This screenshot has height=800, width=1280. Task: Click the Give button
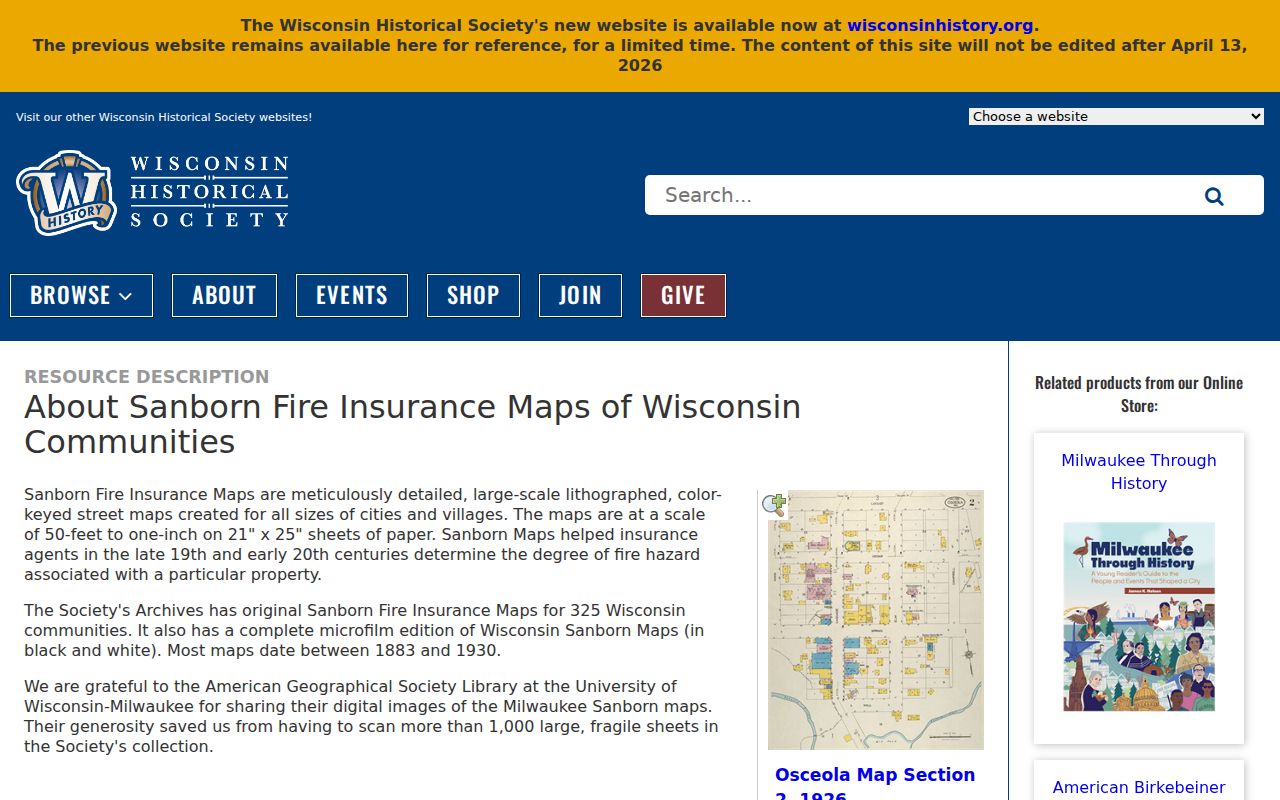[x=683, y=295]
